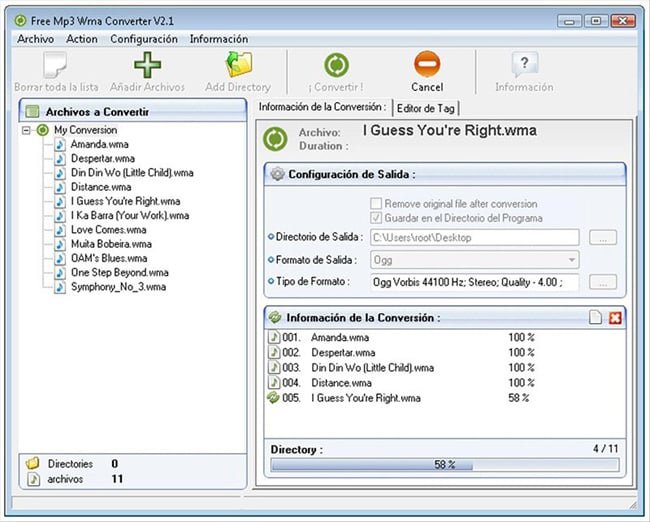The height and width of the screenshot is (522, 650).
Task: Toggle Guardar en el Directorio del Programa
Action: coord(377,218)
